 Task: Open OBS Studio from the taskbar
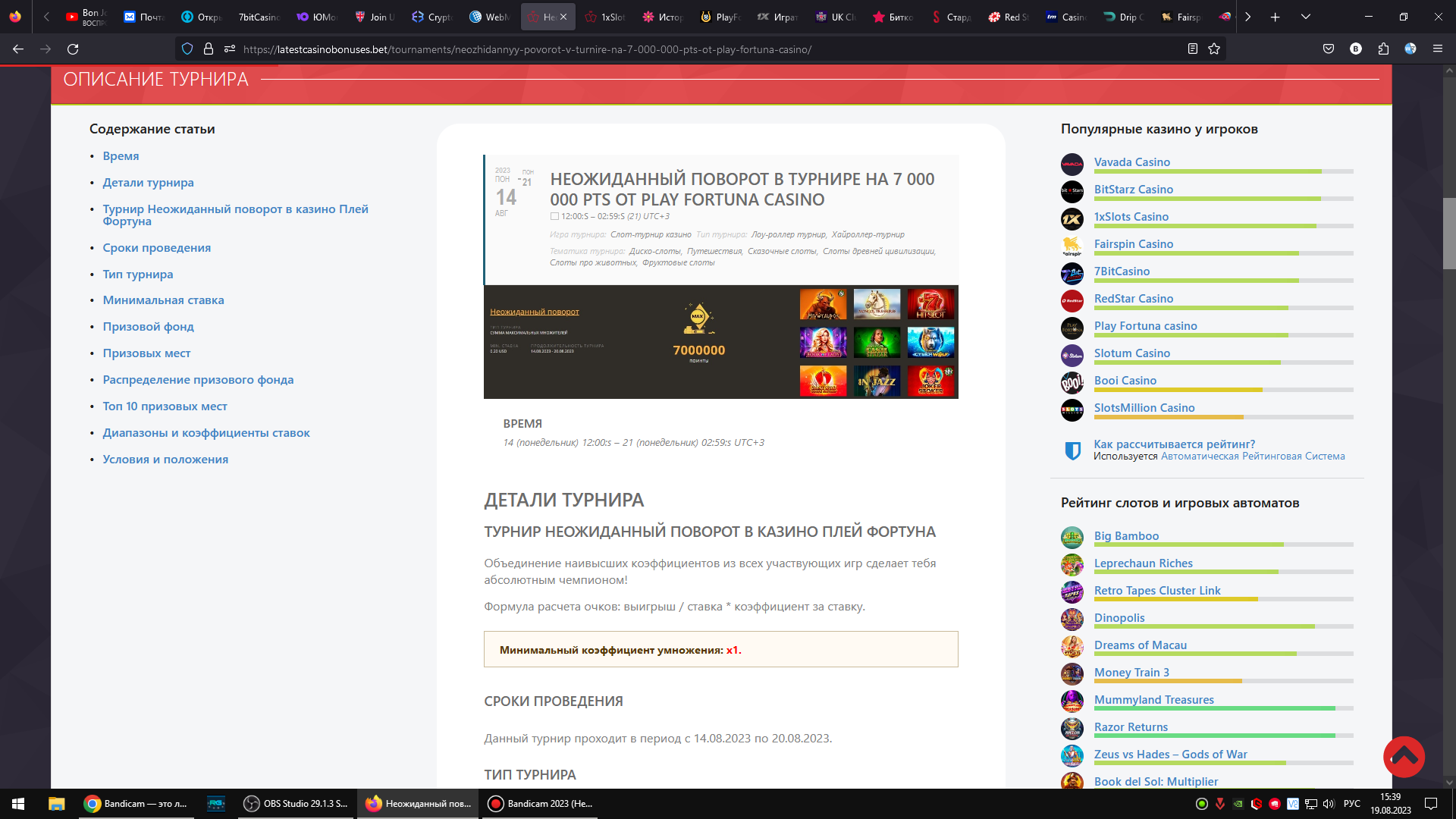coord(297,803)
